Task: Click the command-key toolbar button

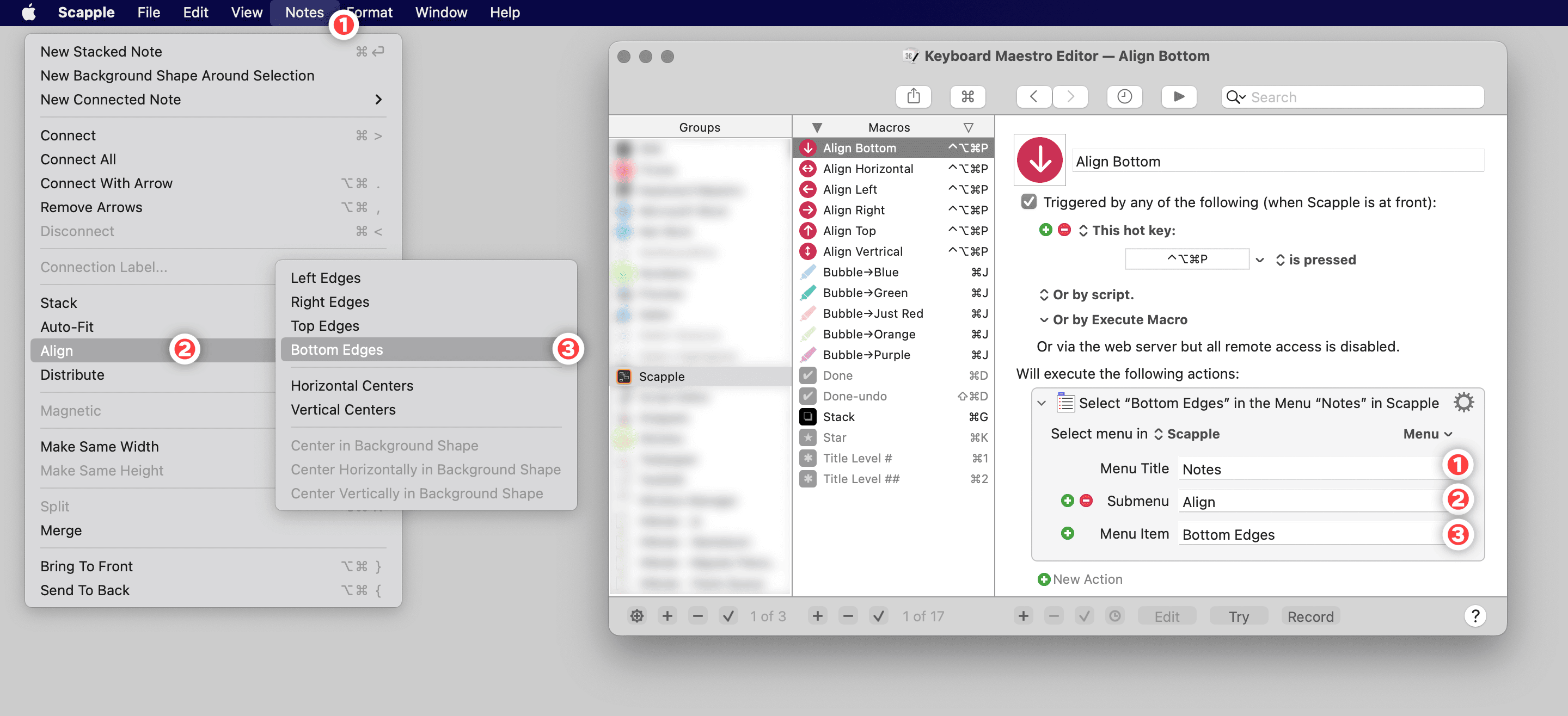Action: click(967, 97)
